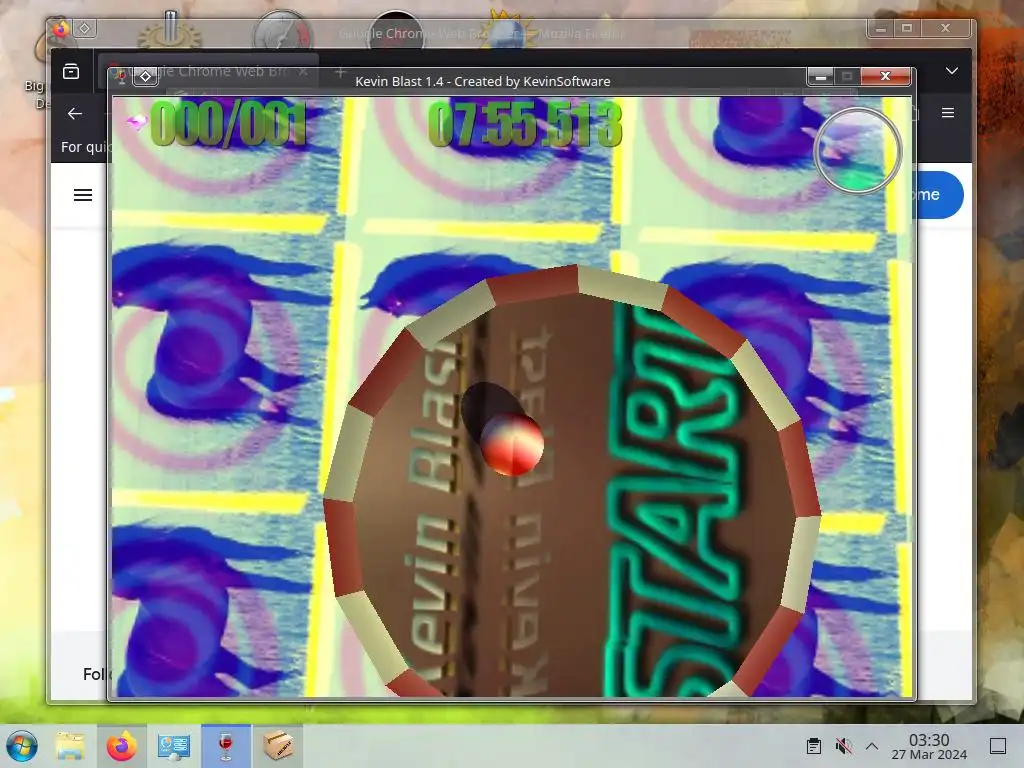This screenshot has width=1024, height=768.
Task: Open the package box taskbar icon
Action: [x=278, y=746]
